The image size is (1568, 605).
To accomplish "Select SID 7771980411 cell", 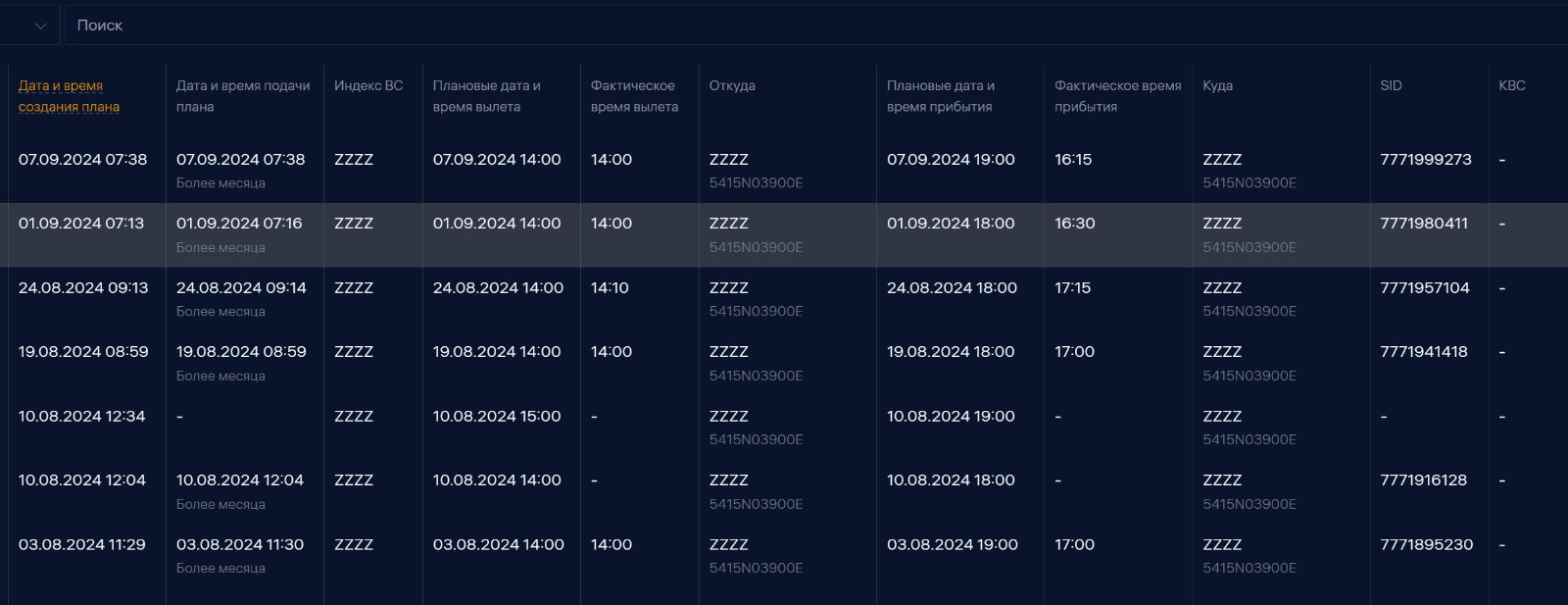I will point(1424,224).
